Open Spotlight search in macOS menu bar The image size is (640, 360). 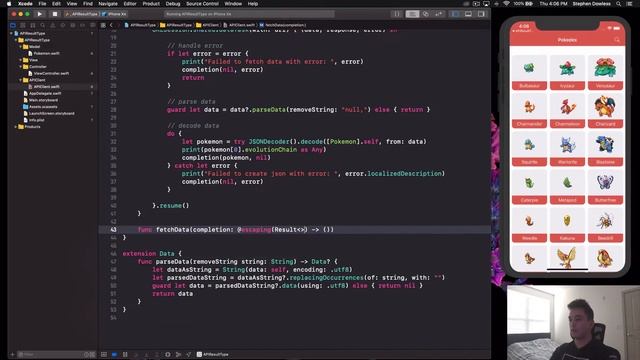pos(619,4)
